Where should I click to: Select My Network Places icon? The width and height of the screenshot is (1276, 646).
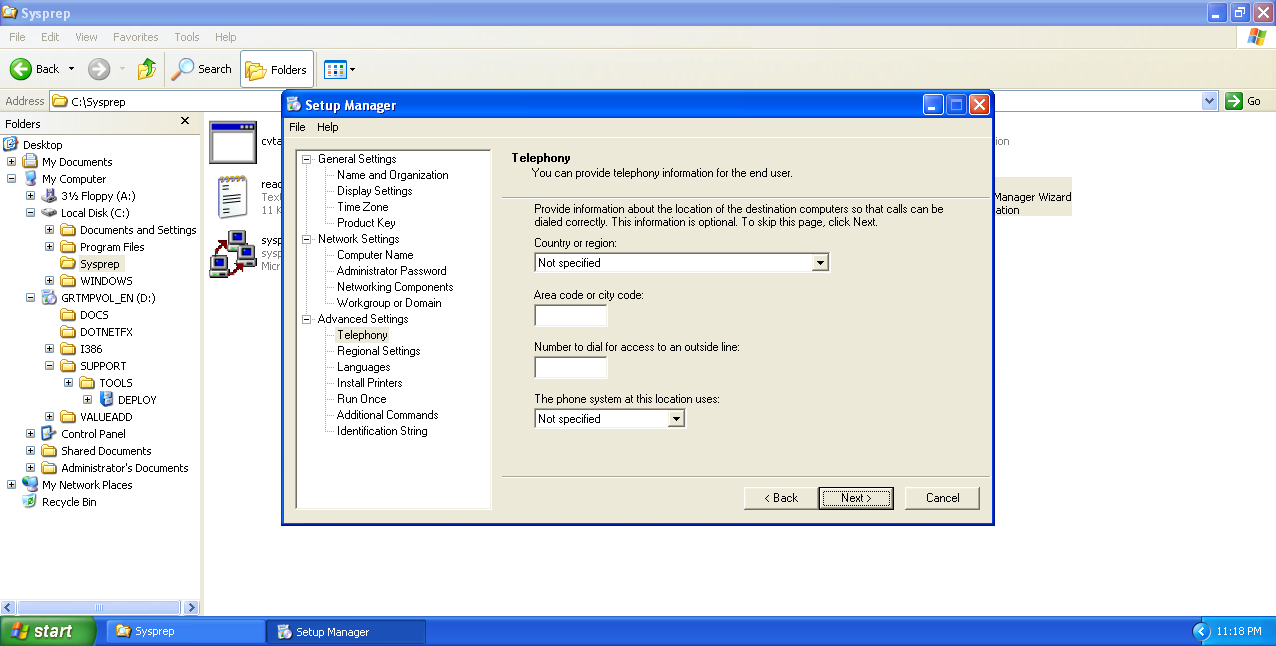click(31, 485)
